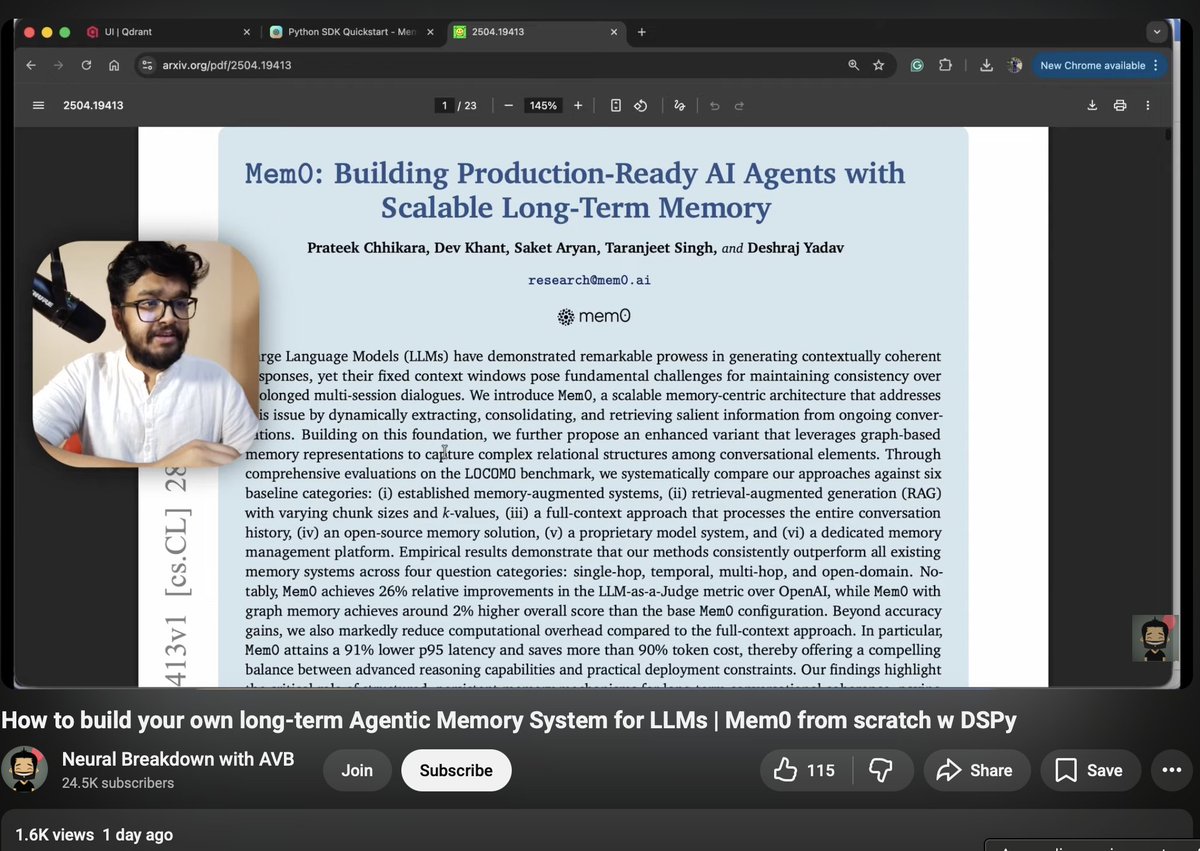Click the paper title Mem0 heading
The image size is (1200, 851).
(575, 189)
